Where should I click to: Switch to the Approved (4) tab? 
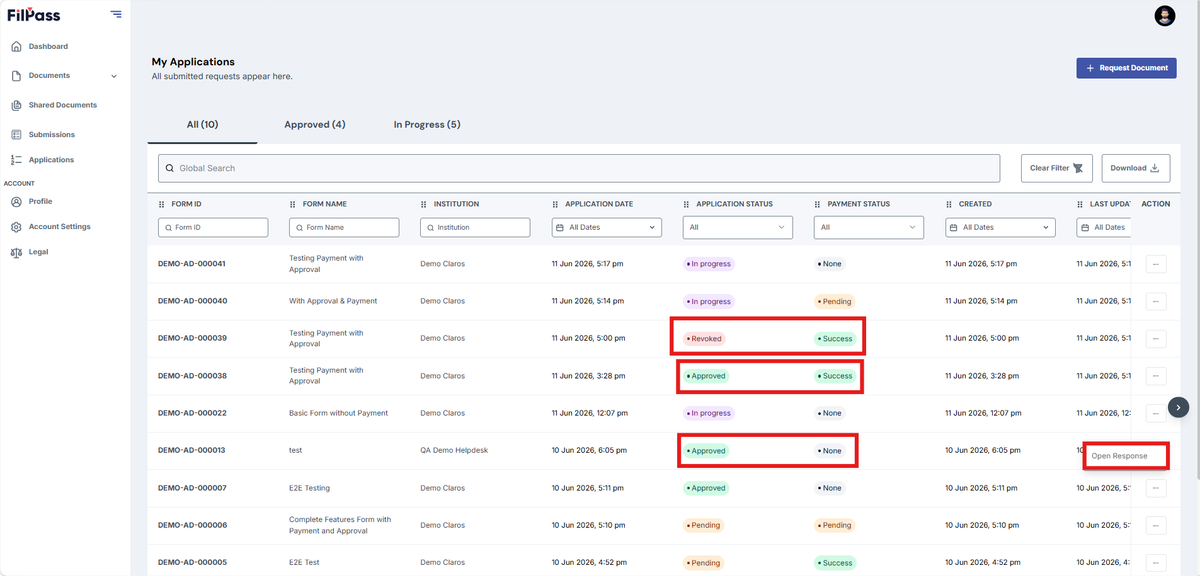point(315,124)
